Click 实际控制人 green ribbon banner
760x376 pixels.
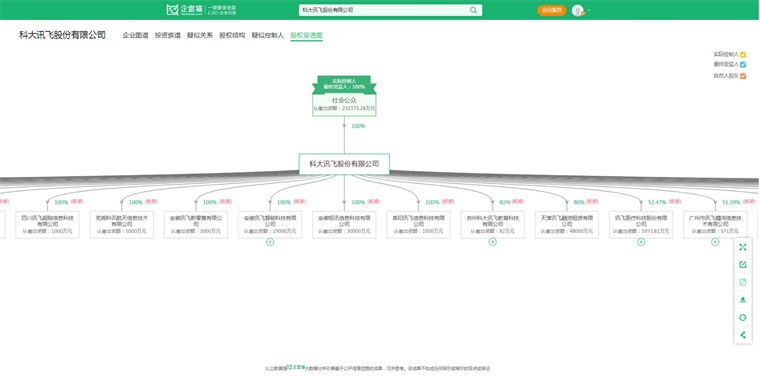point(344,84)
